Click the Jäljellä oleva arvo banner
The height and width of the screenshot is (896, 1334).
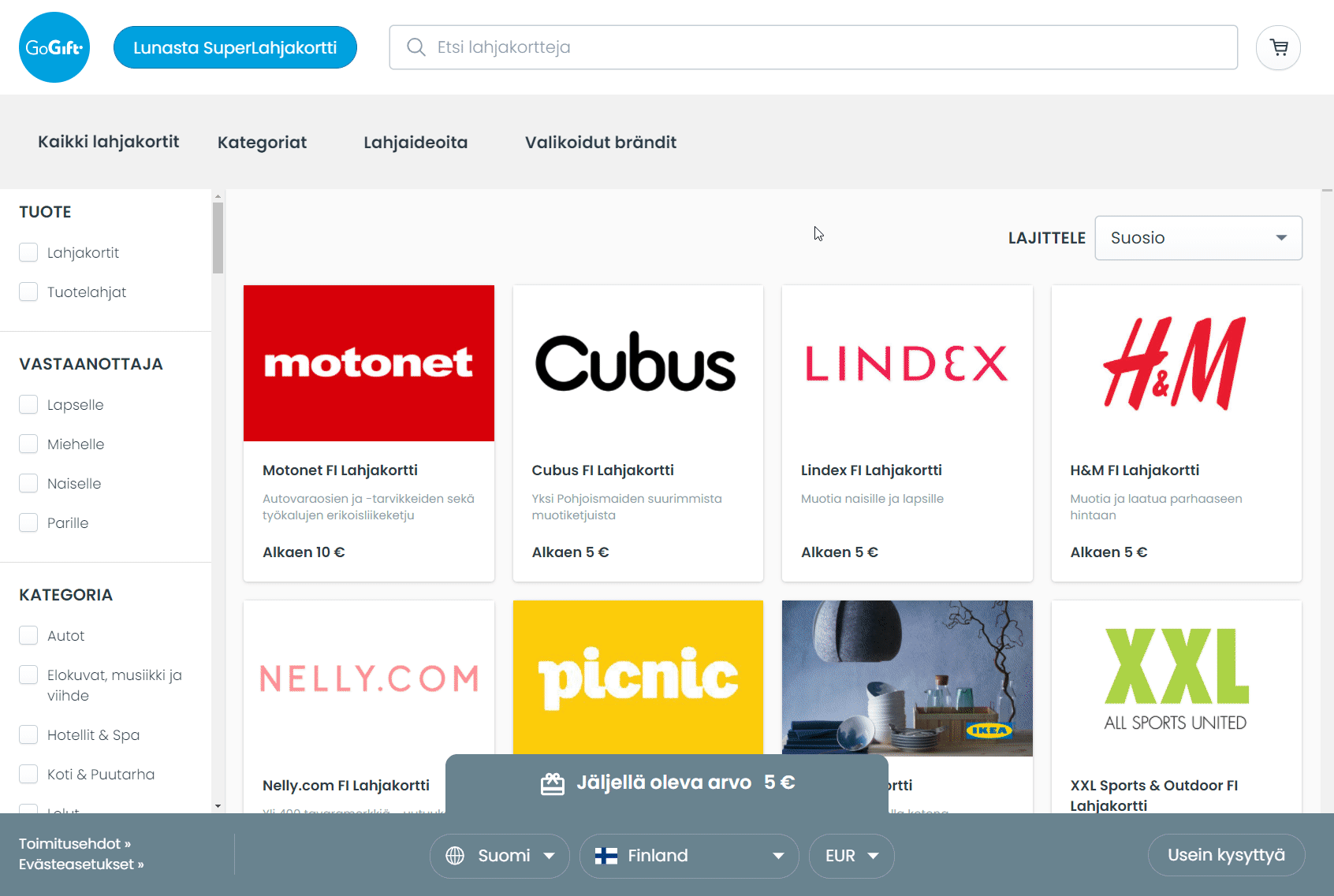(667, 783)
